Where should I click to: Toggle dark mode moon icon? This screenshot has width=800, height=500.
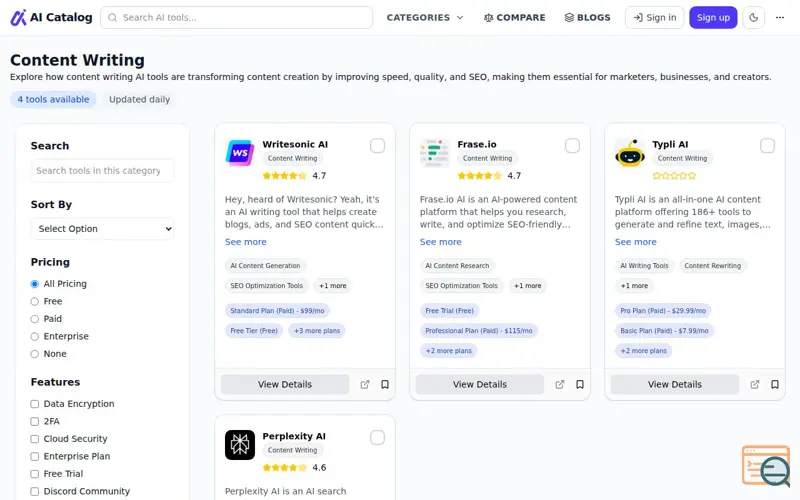[x=754, y=17]
